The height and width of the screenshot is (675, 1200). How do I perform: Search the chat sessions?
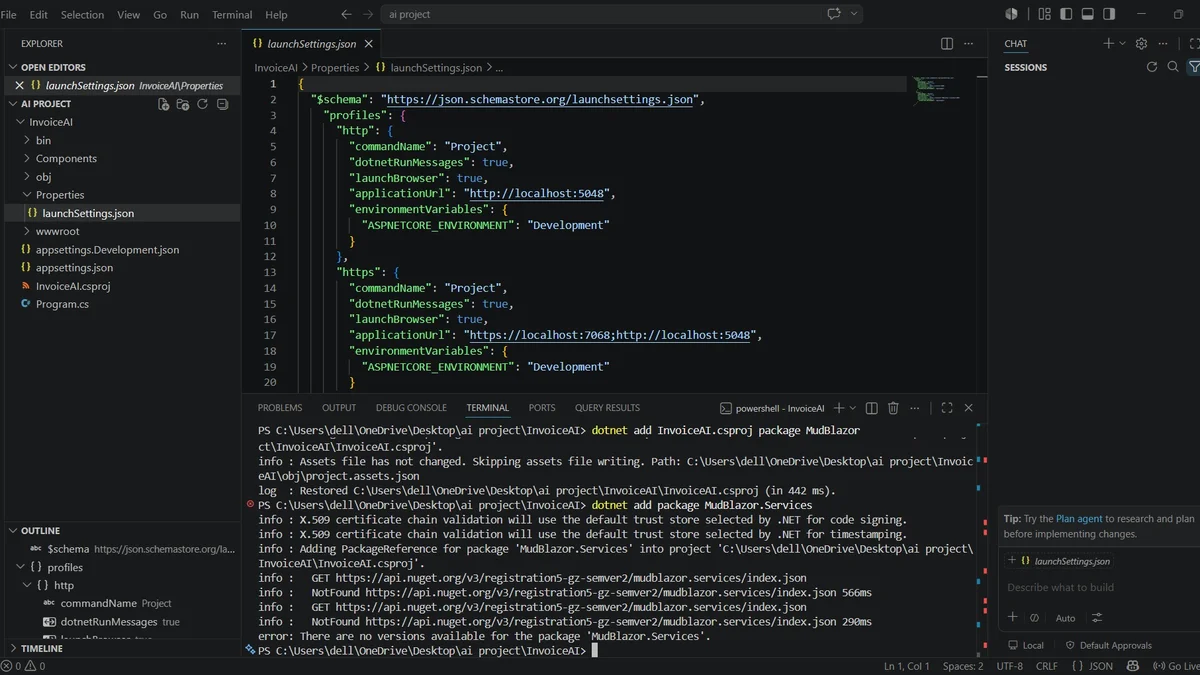pyautogui.click(x=1173, y=67)
